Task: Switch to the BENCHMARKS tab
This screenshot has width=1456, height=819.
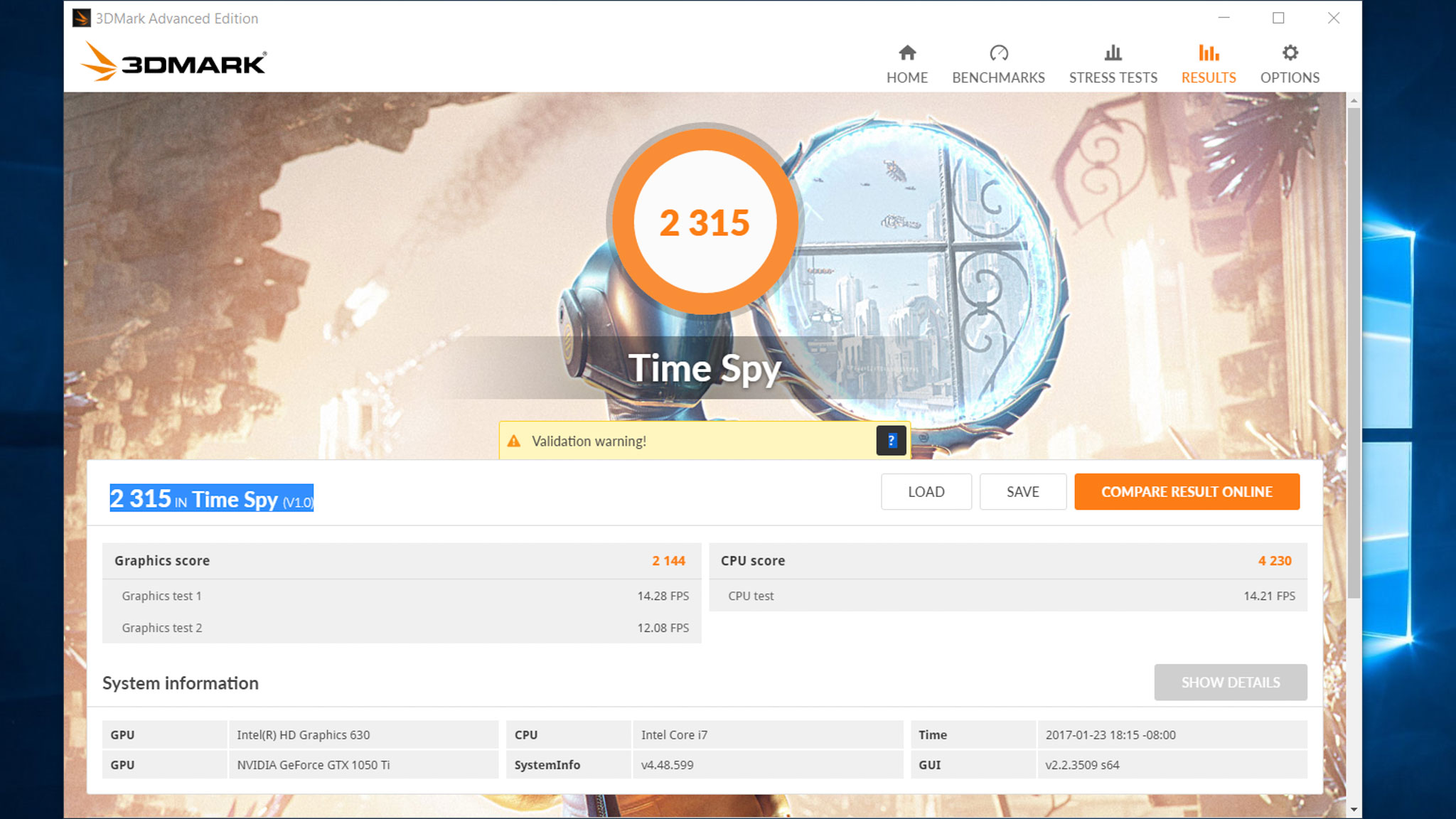Action: [998, 64]
